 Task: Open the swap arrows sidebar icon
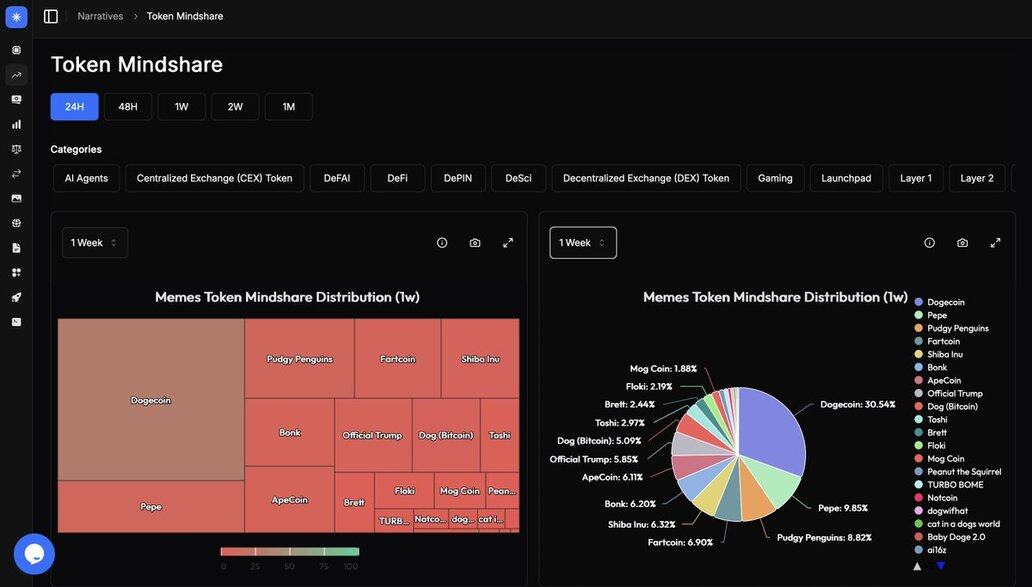(x=16, y=174)
